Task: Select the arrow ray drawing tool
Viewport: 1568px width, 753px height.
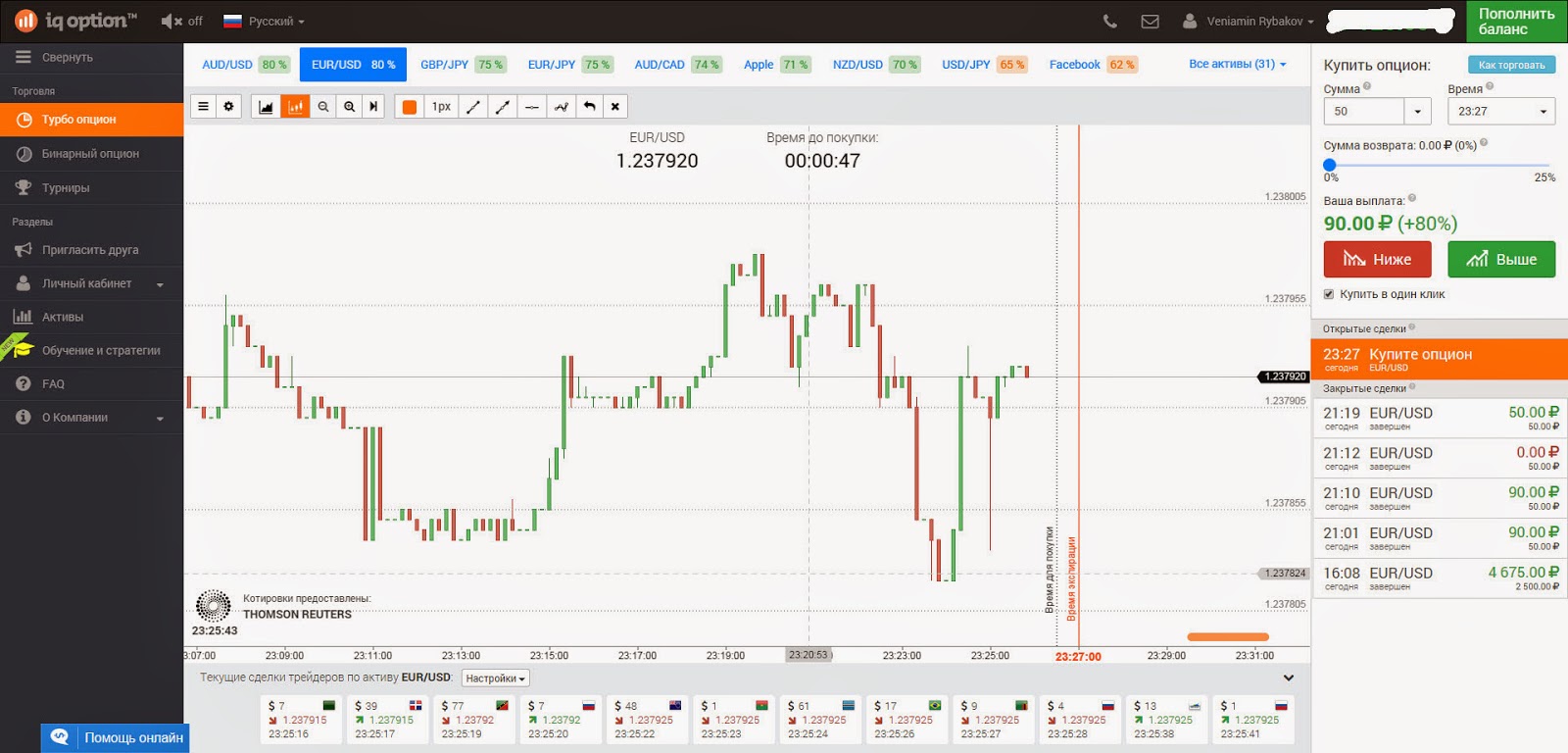Action: click(503, 106)
